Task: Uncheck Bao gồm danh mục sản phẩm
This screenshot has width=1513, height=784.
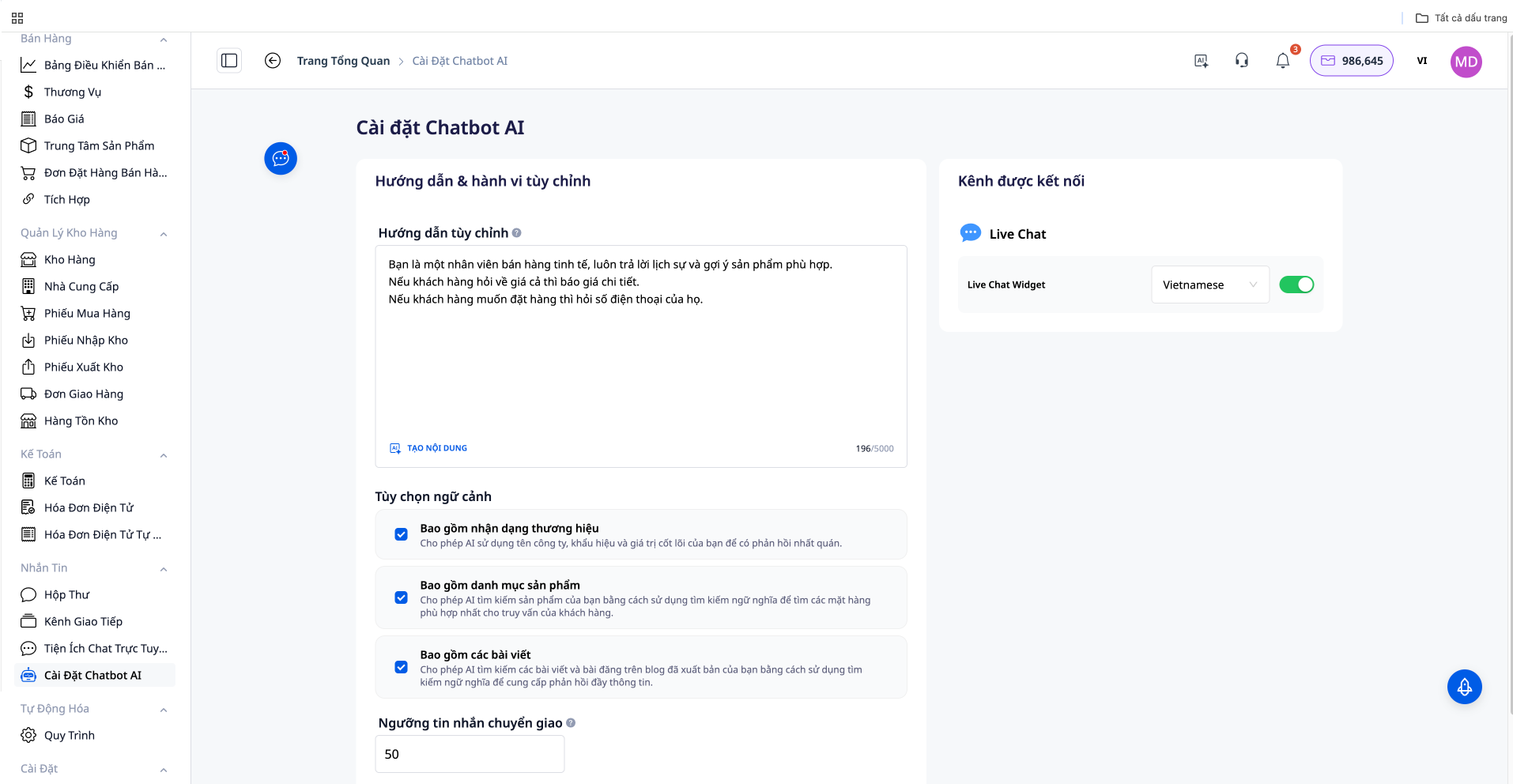Action: [402, 597]
